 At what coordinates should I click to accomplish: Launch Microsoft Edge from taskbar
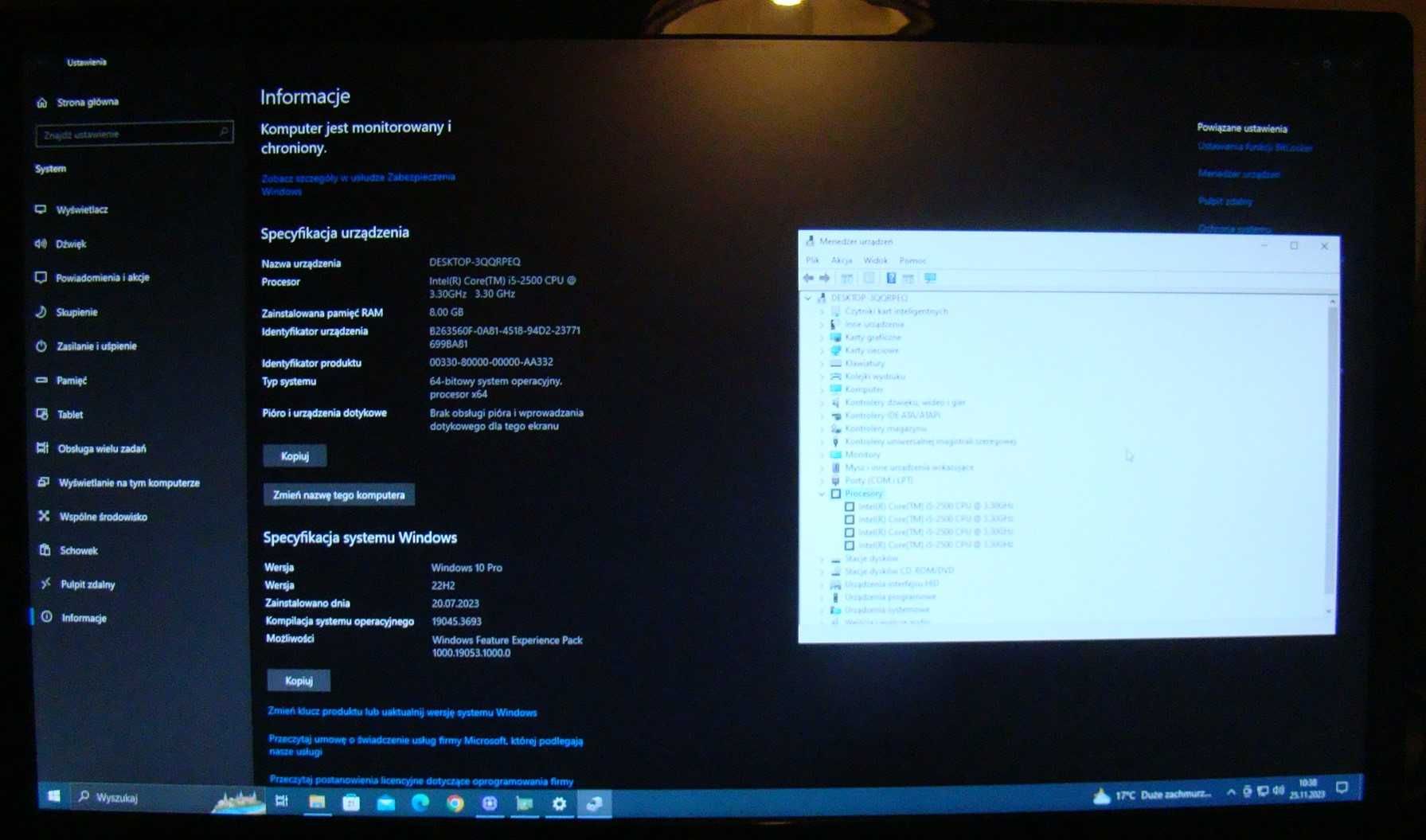[420, 803]
